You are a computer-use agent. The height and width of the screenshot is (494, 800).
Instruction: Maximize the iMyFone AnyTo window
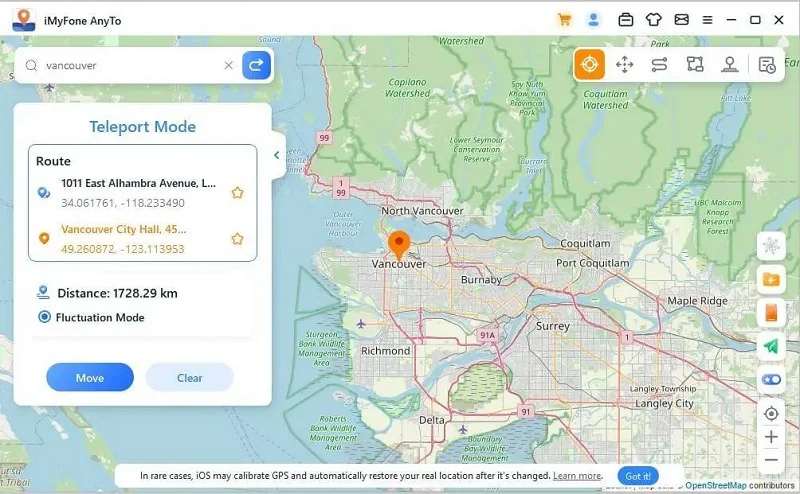[755, 20]
